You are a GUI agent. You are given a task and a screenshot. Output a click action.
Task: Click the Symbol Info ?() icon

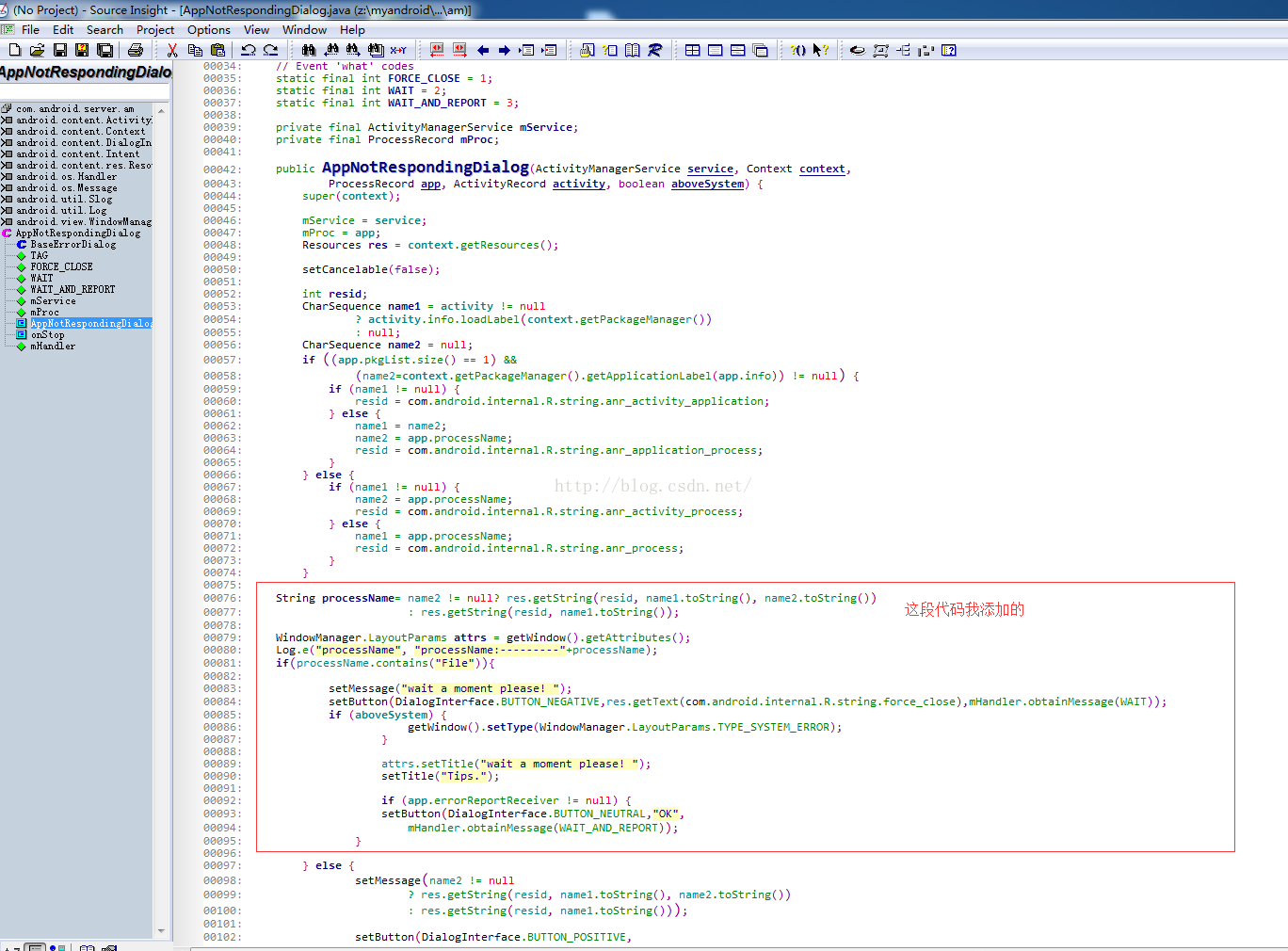(798, 50)
